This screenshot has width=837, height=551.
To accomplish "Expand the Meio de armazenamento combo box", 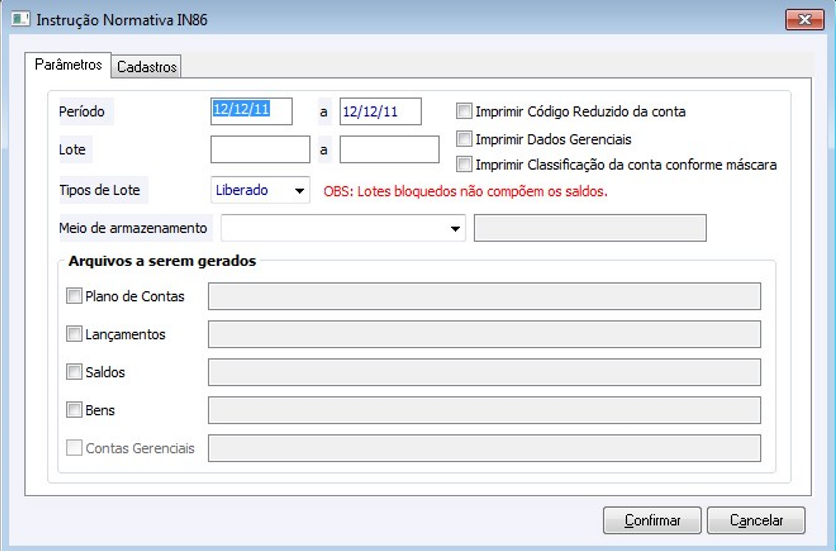I will [343, 228].
